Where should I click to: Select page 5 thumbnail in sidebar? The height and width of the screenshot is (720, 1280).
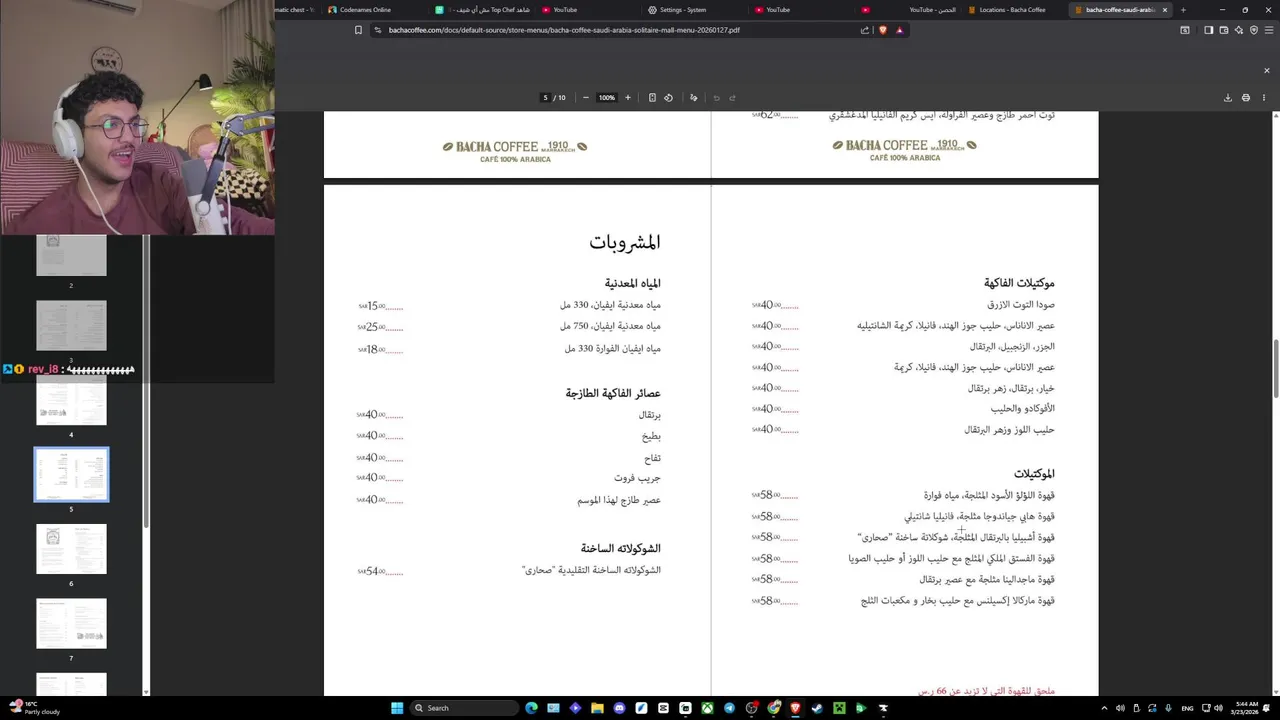coord(71,474)
